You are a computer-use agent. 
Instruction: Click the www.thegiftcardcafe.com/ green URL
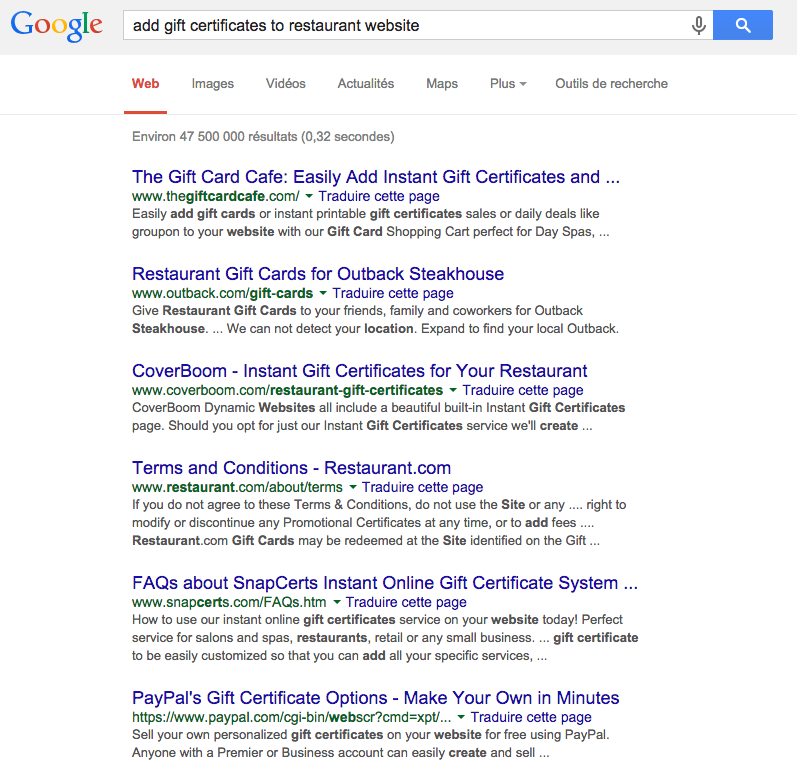[216, 196]
